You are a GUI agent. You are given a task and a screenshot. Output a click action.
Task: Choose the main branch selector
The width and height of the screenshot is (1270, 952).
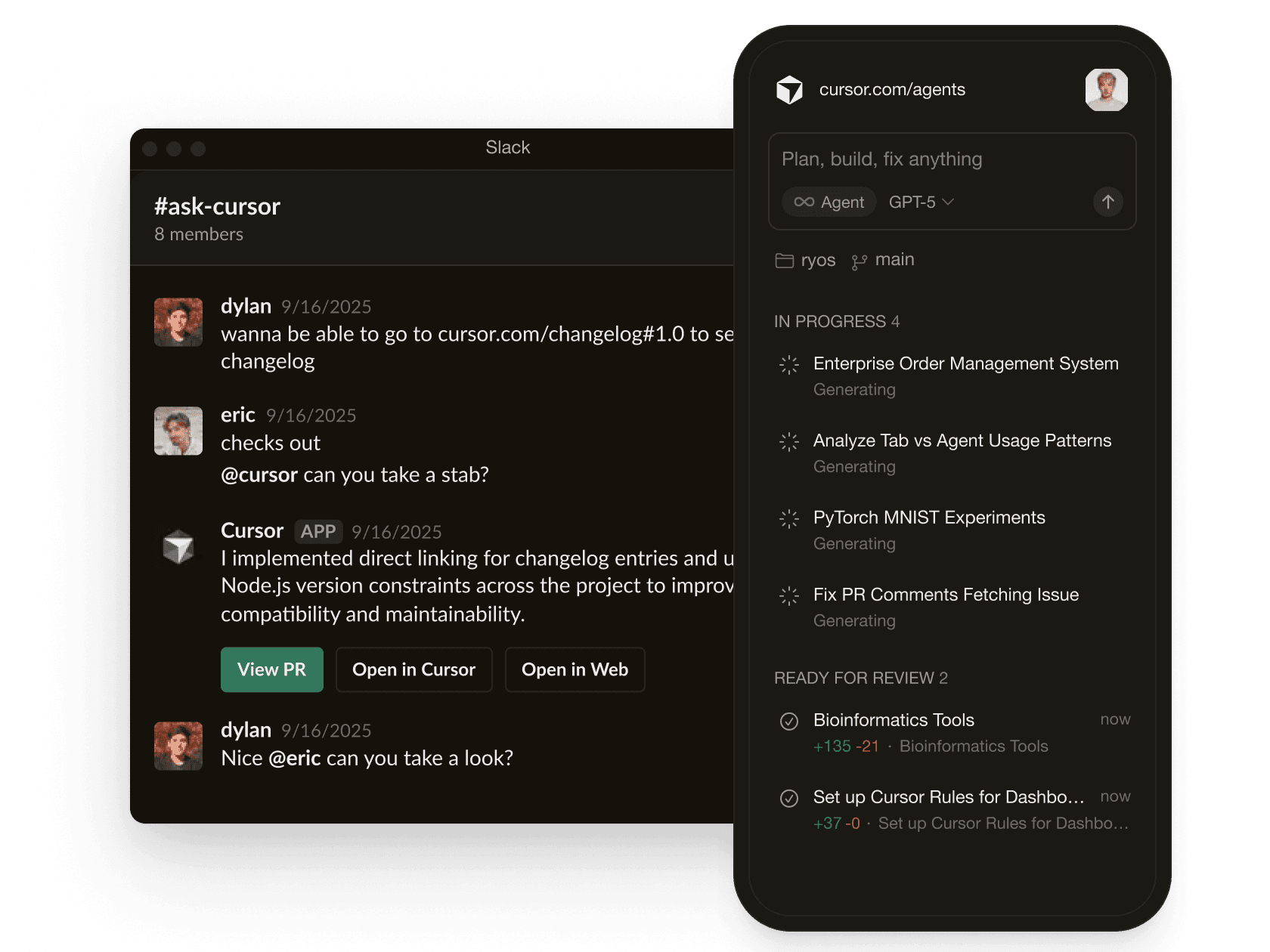pos(882,260)
